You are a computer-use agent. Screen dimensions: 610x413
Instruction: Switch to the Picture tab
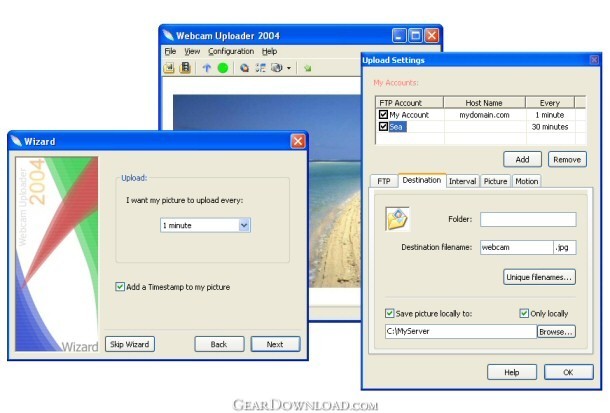pos(495,181)
